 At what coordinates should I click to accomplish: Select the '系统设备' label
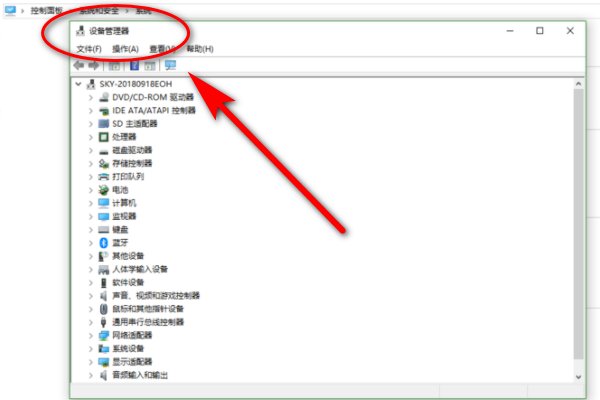[x=128, y=349]
